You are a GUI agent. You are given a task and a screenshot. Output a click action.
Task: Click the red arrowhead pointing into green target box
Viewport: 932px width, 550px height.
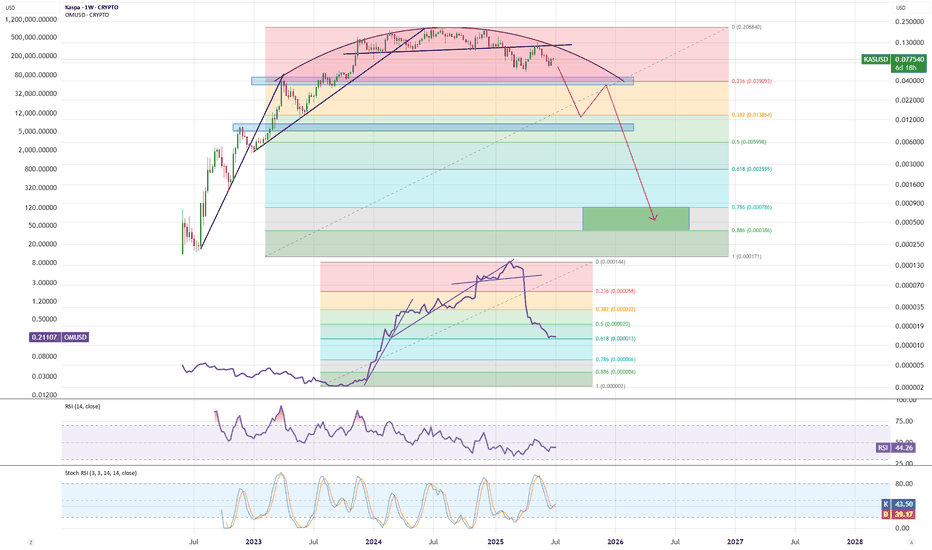coord(654,218)
